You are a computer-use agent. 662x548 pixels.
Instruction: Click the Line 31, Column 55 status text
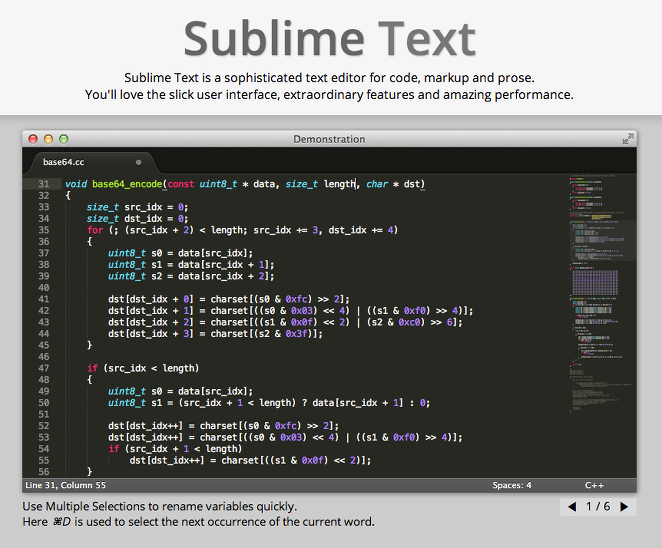(x=65, y=485)
